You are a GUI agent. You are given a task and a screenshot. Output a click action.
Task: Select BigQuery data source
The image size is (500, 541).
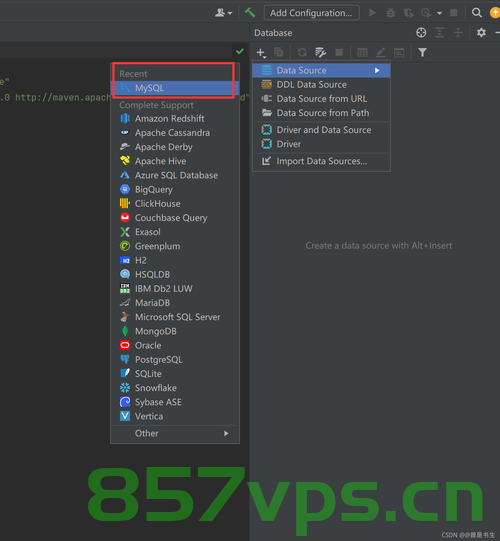(x=175, y=189)
